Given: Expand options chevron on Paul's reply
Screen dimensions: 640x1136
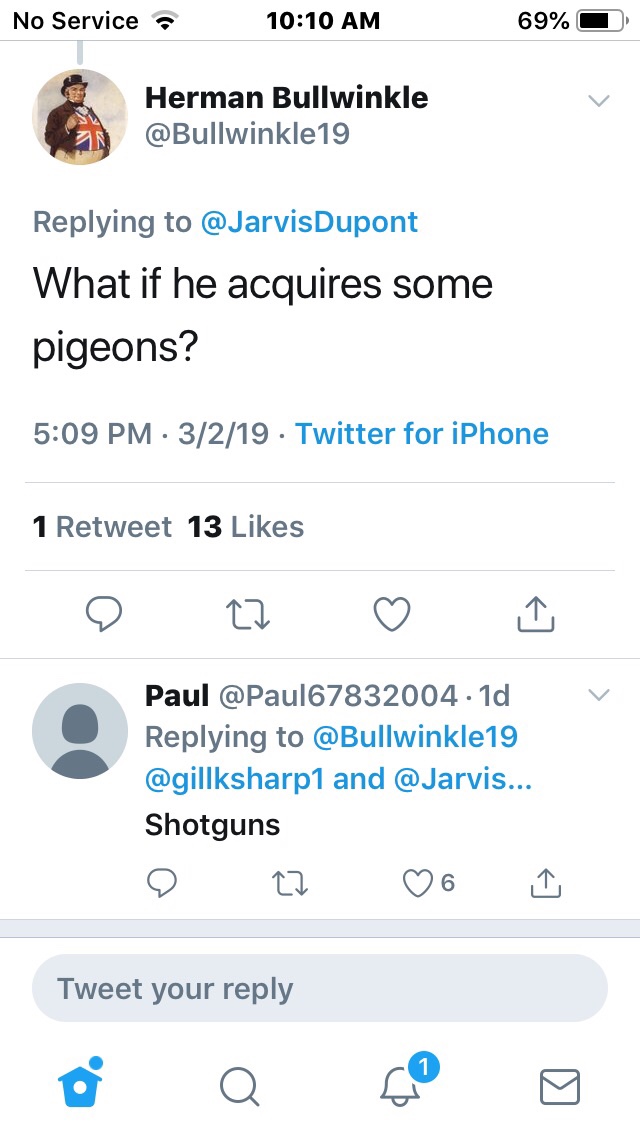Looking at the screenshot, I should point(598,695).
